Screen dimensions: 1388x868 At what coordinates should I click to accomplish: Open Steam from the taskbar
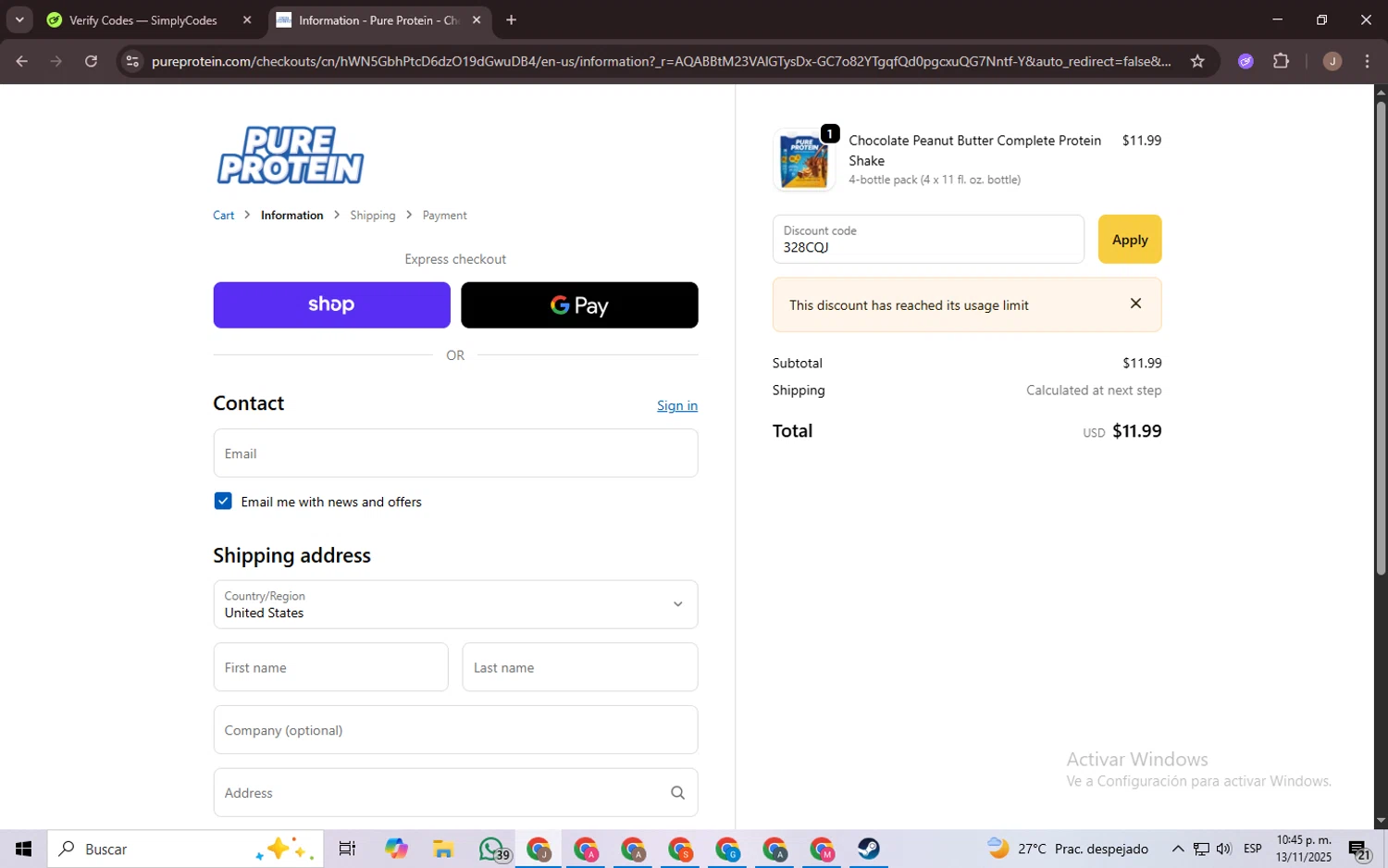pyautogui.click(x=869, y=849)
